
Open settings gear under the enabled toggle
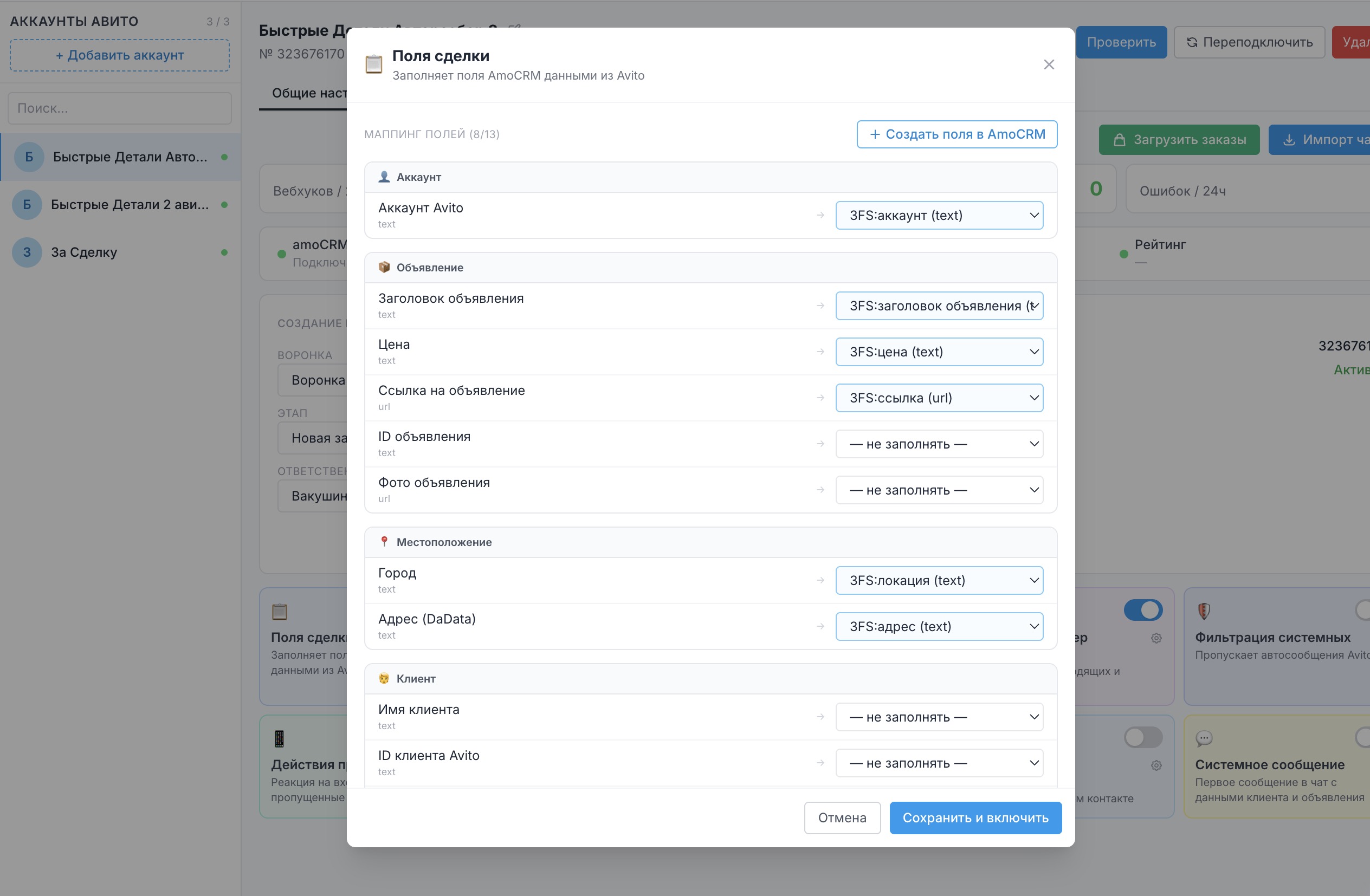pos(1156,638)
